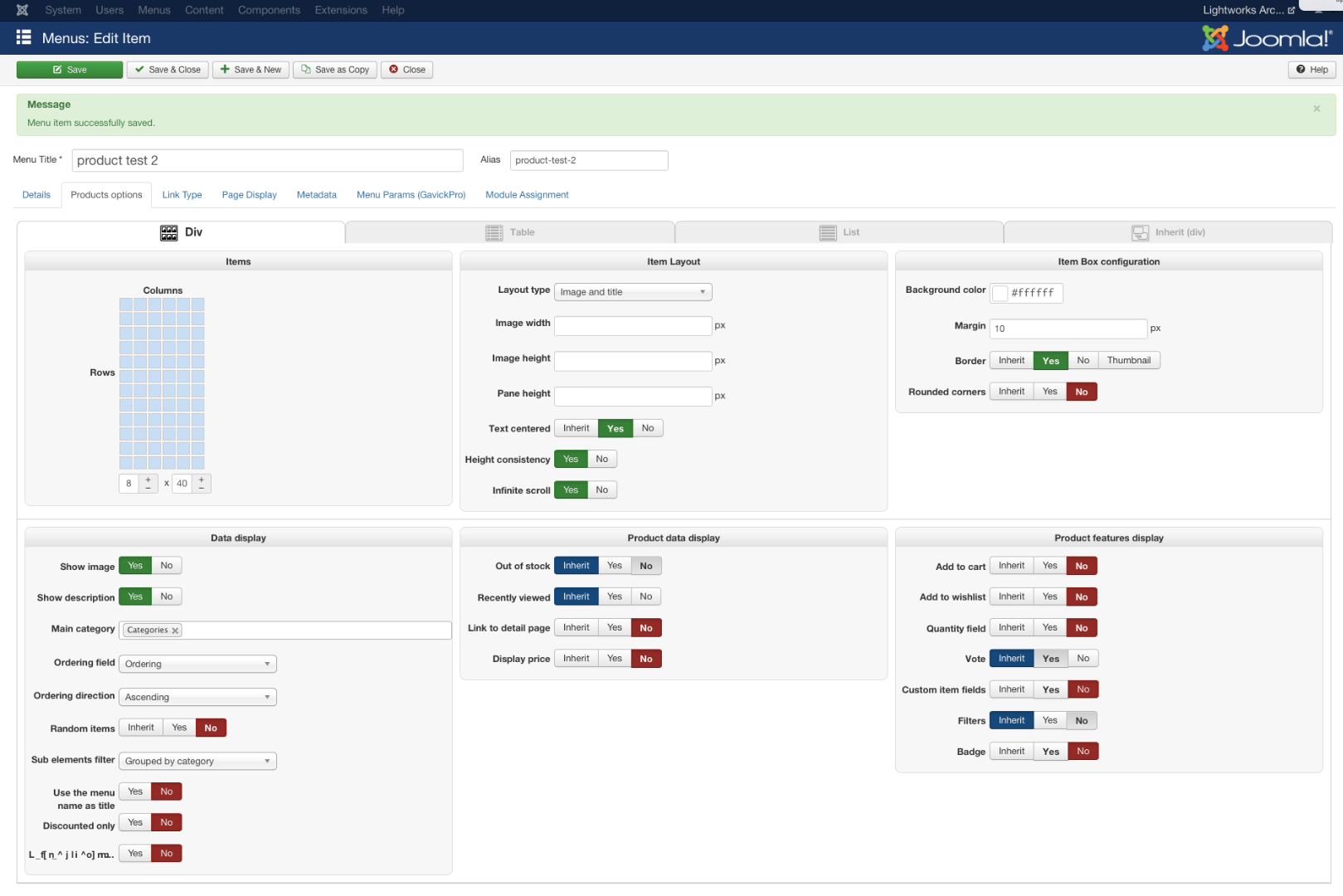Set Show image to No
The image size is (1343, 896).
(167, 566)
